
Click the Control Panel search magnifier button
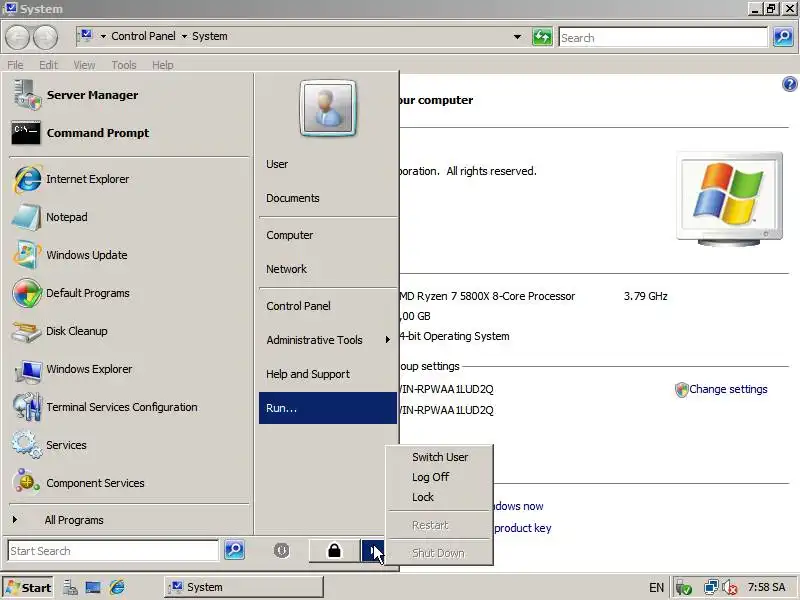(783, 37)
